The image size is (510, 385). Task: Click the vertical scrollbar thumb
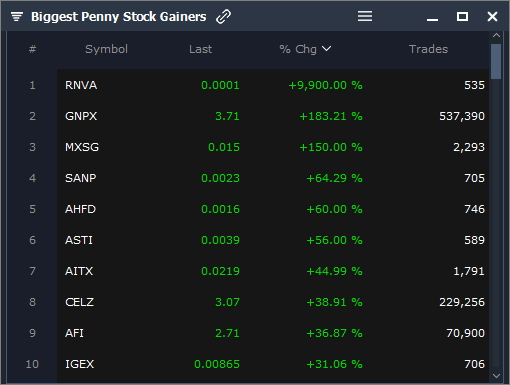pos(496,62)
